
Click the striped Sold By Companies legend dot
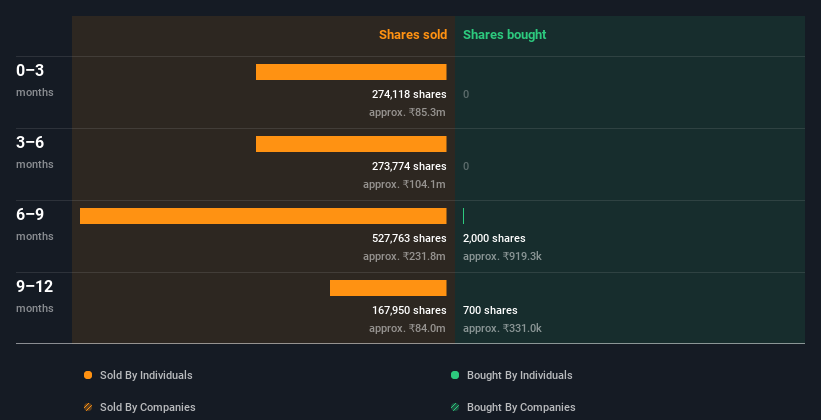pos(88,407)
